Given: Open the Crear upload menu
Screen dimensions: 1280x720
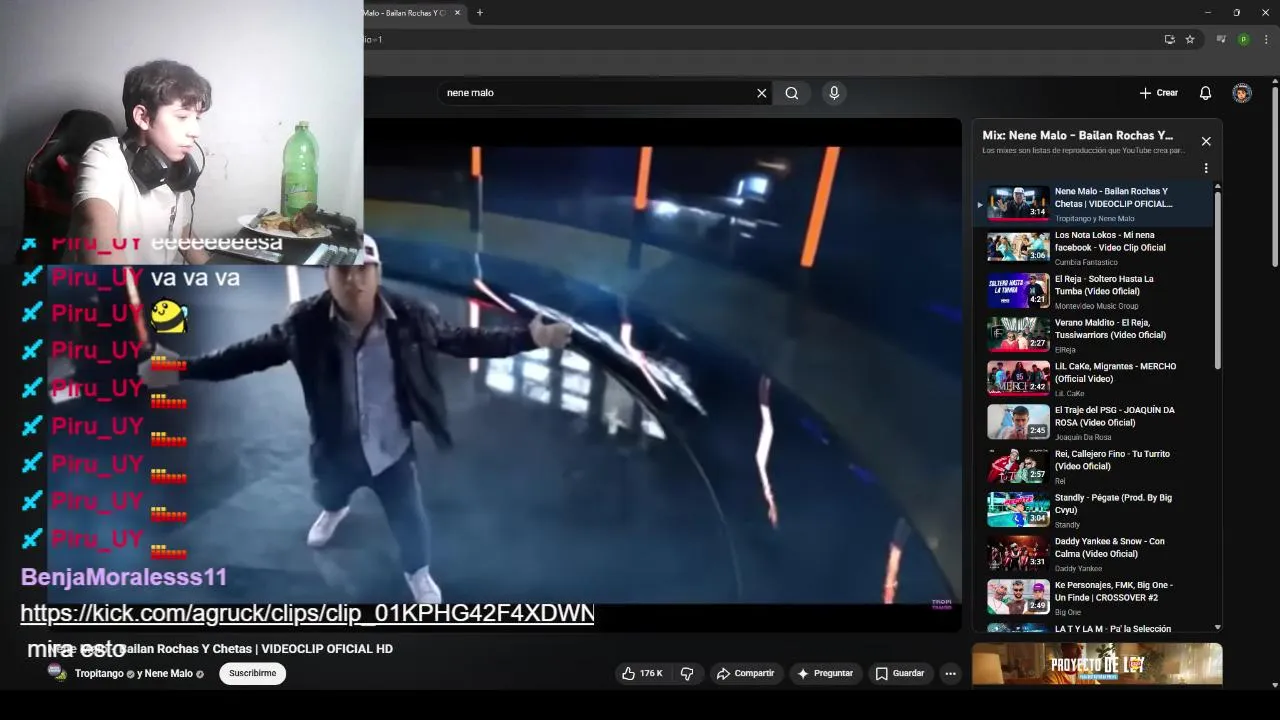Looking at the screenshot, I should 1158,93.
